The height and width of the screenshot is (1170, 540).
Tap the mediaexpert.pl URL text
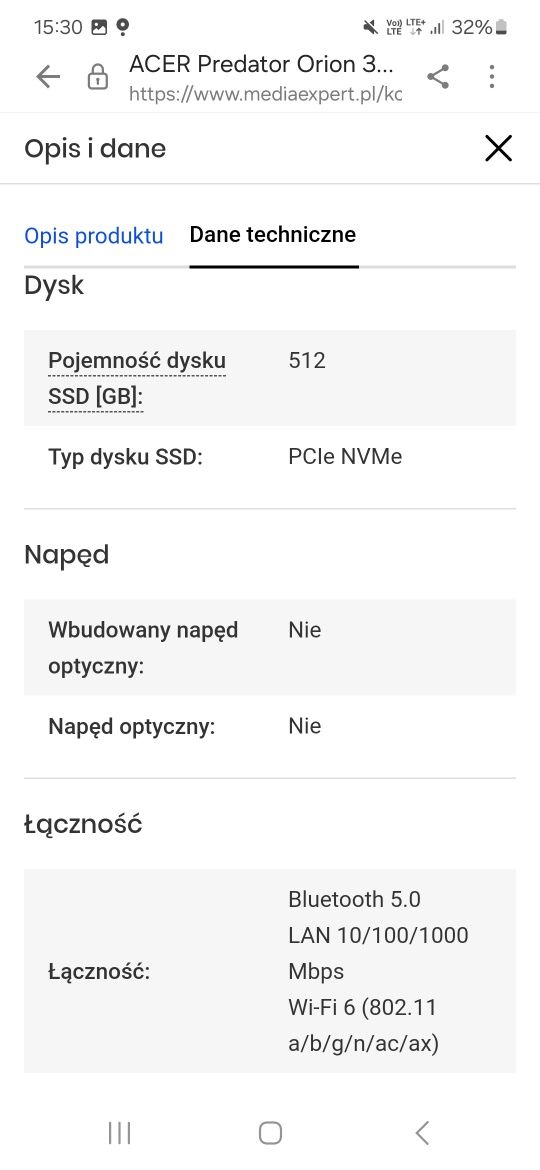tap(266, 95)
